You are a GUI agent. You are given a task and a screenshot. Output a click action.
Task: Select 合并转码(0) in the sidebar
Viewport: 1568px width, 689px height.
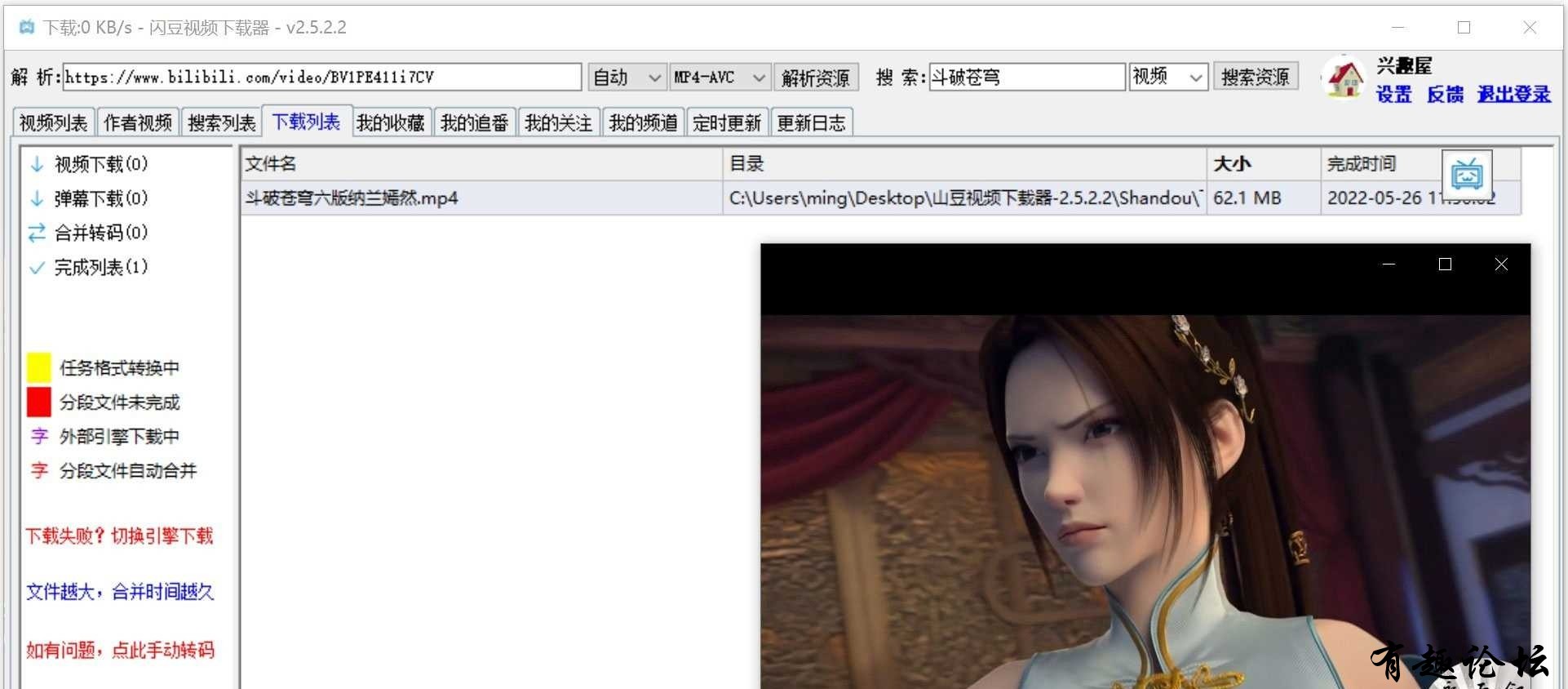[89, 233]
